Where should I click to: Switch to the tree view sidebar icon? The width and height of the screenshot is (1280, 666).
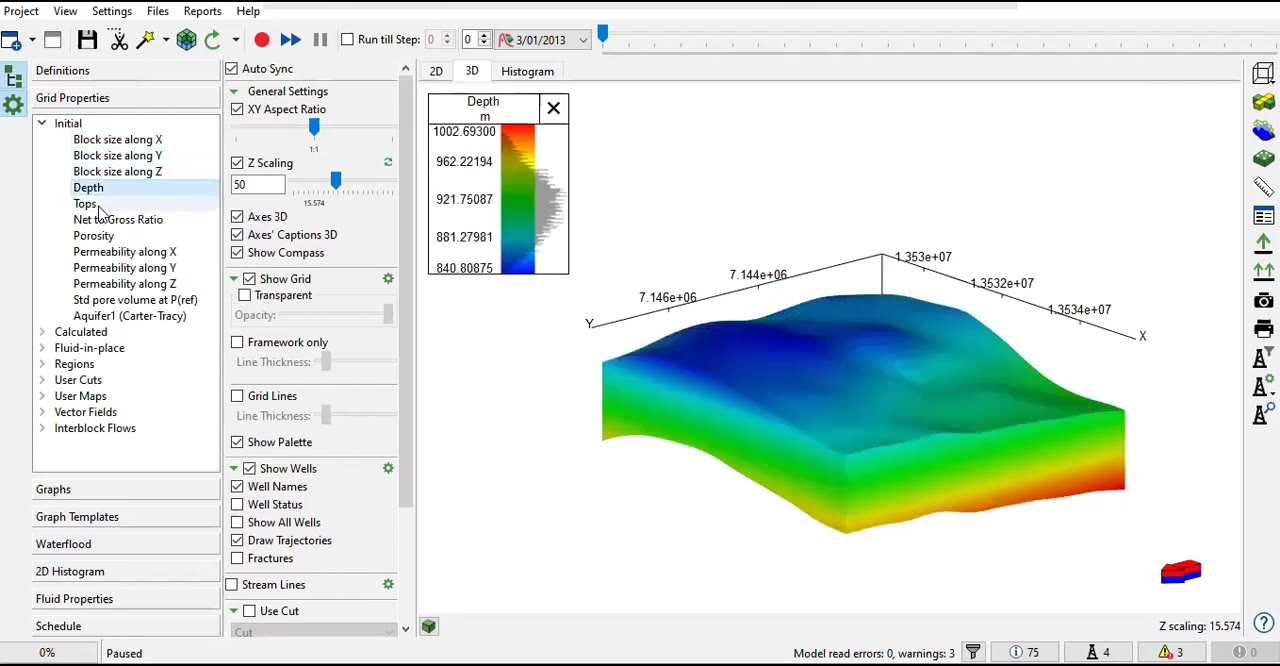(13, 77)
